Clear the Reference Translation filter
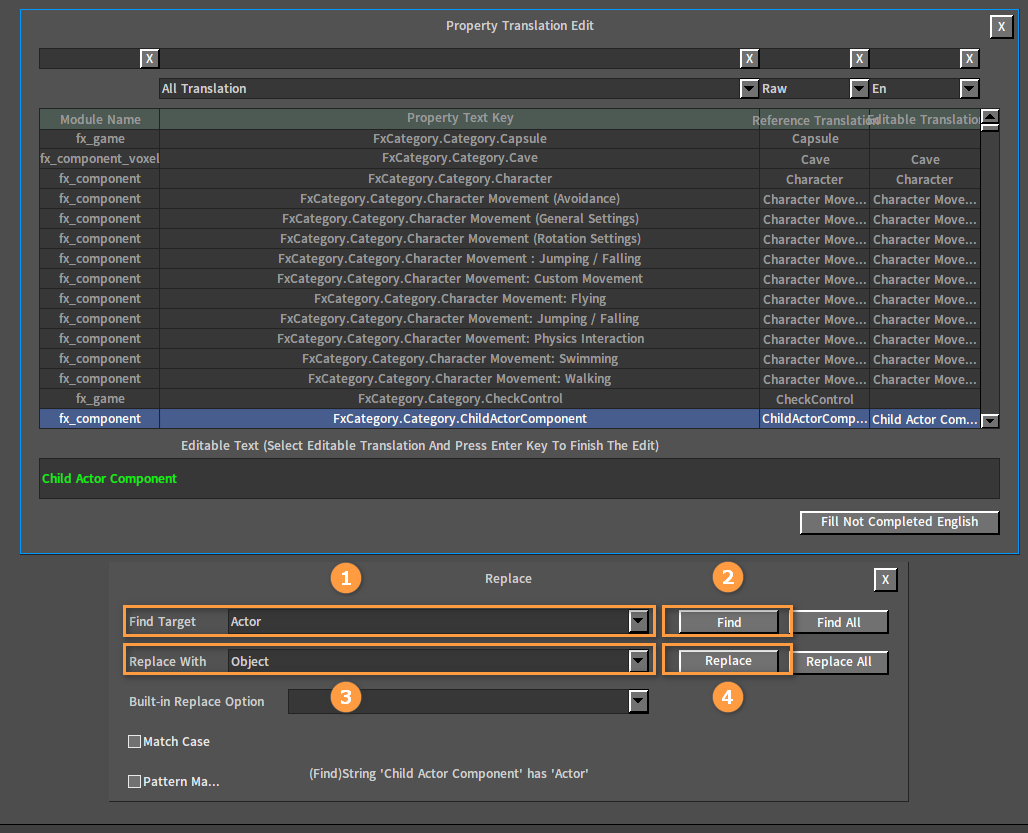The width and height of the screenshot is (1028, 833). pos(860,58)
